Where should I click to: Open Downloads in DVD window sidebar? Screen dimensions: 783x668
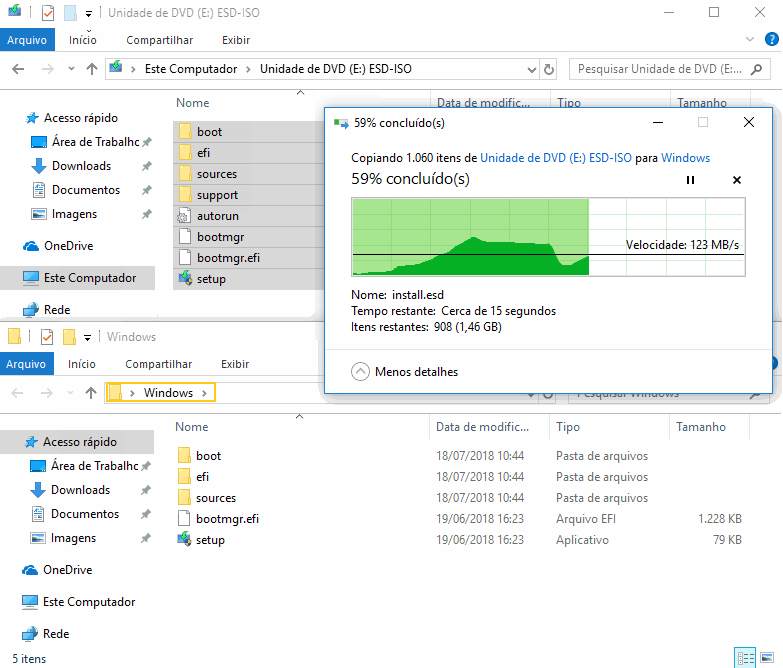[x=81, y=166]
